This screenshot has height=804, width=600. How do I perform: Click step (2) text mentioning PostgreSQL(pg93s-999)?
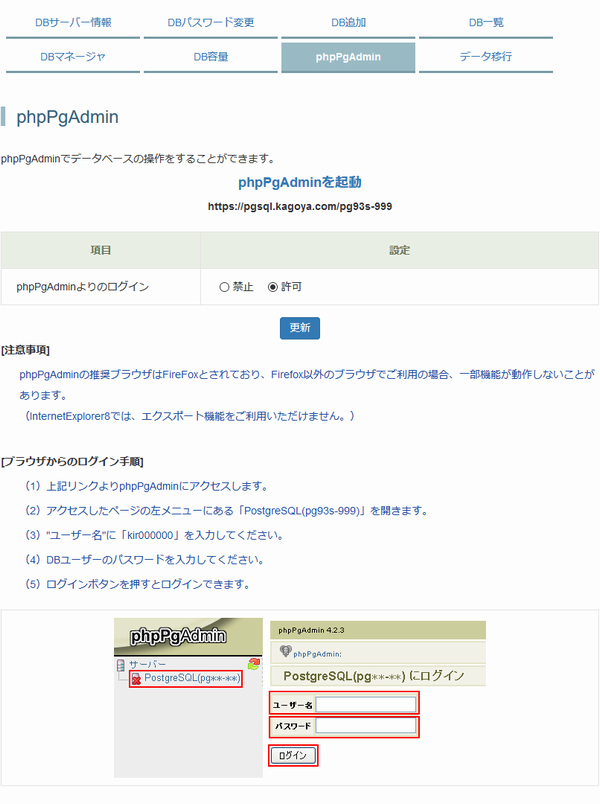[x=227, y=511]
